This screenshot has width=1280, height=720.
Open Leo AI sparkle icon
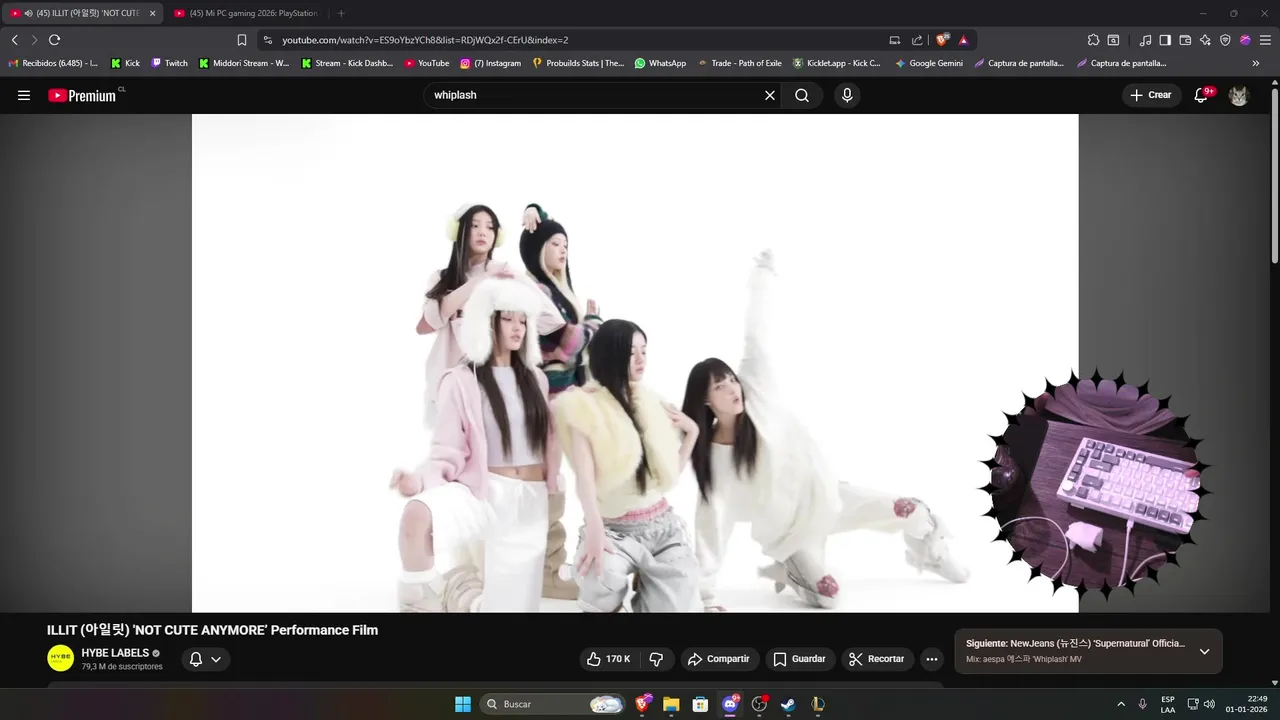click(1205, 40)
